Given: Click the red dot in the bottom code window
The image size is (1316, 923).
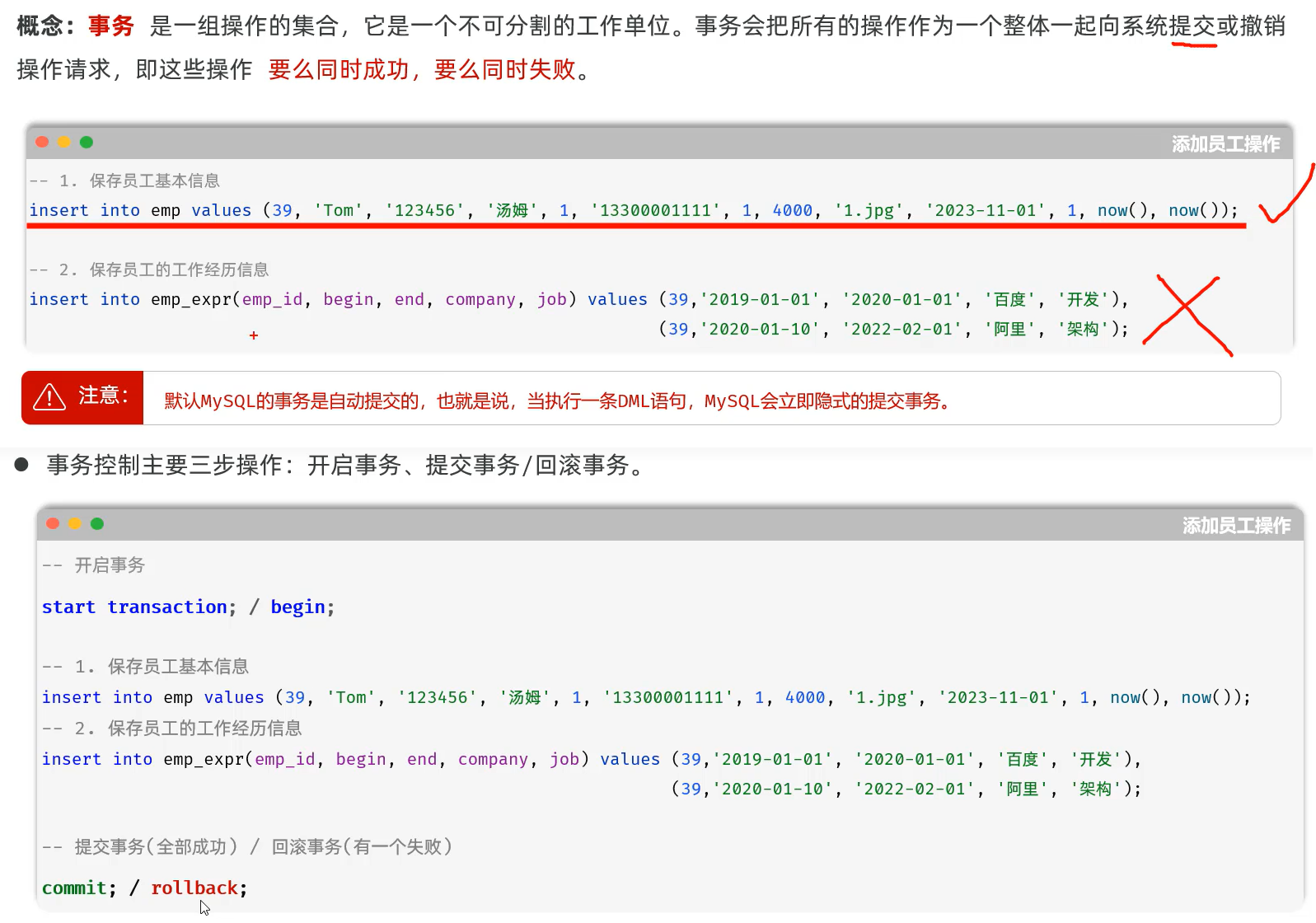Looking at the screenshot, I should coord(53,523).
